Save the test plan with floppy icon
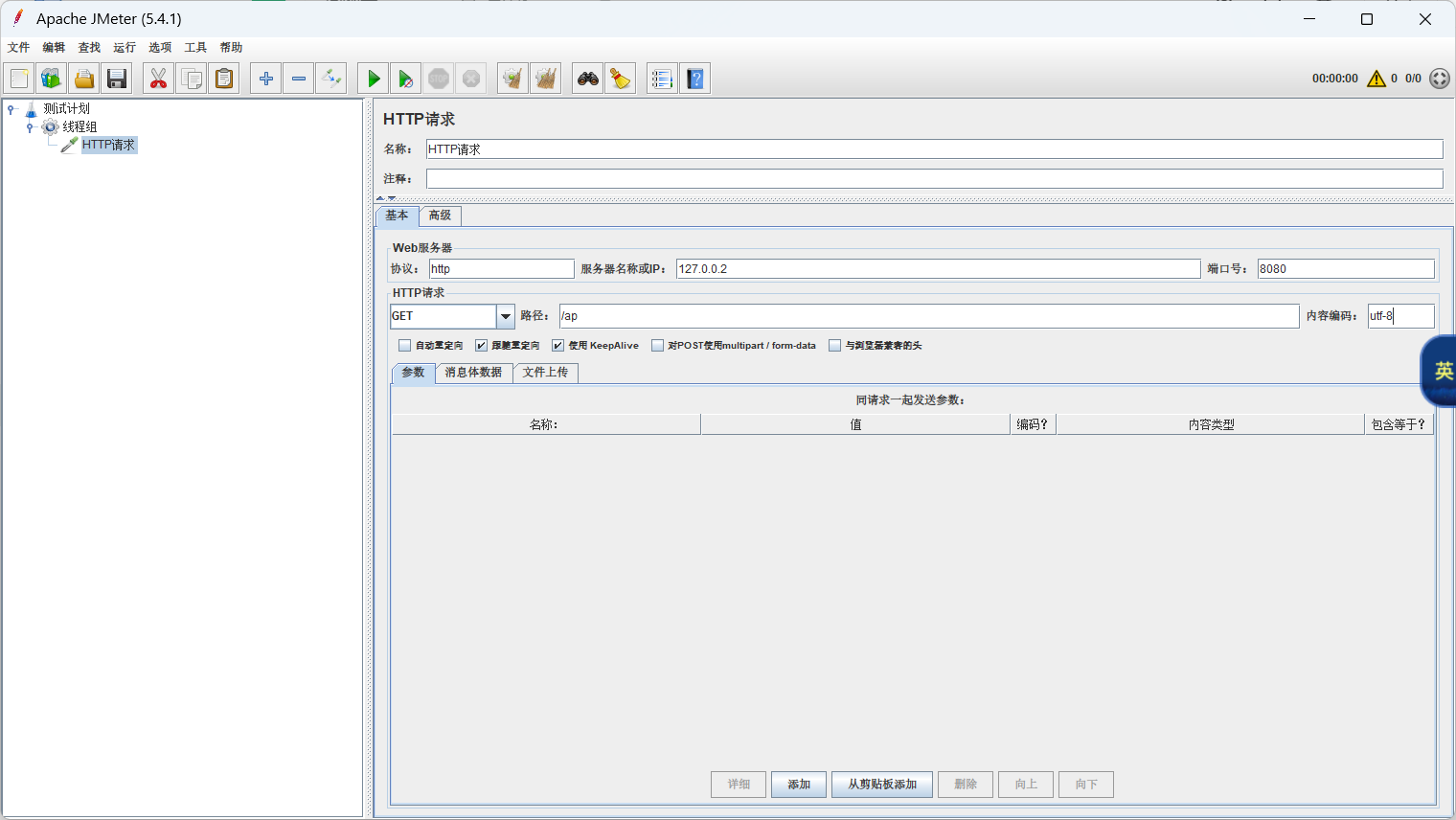The width and height of the screenshot is (1456, 820). [117, 79]
